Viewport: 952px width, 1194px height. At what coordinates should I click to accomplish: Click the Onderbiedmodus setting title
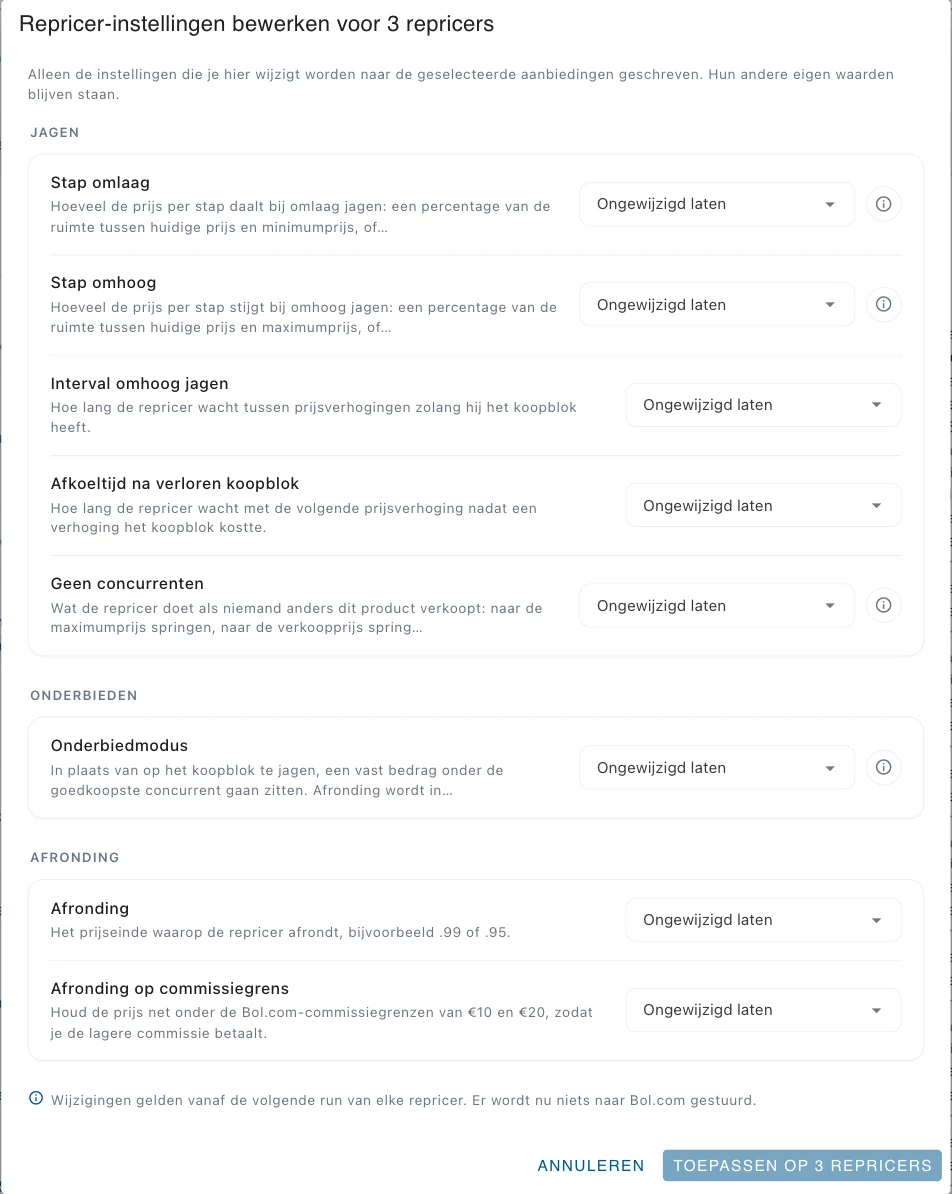tap(120, 745)
